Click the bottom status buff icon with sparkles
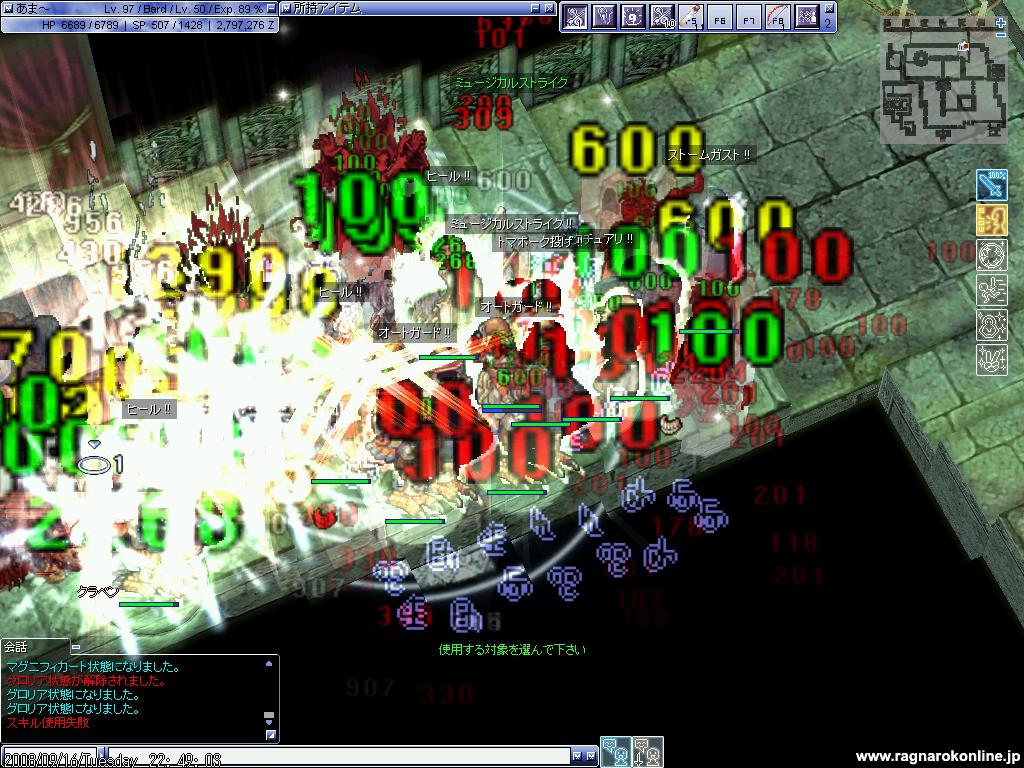 click(991, 359)
